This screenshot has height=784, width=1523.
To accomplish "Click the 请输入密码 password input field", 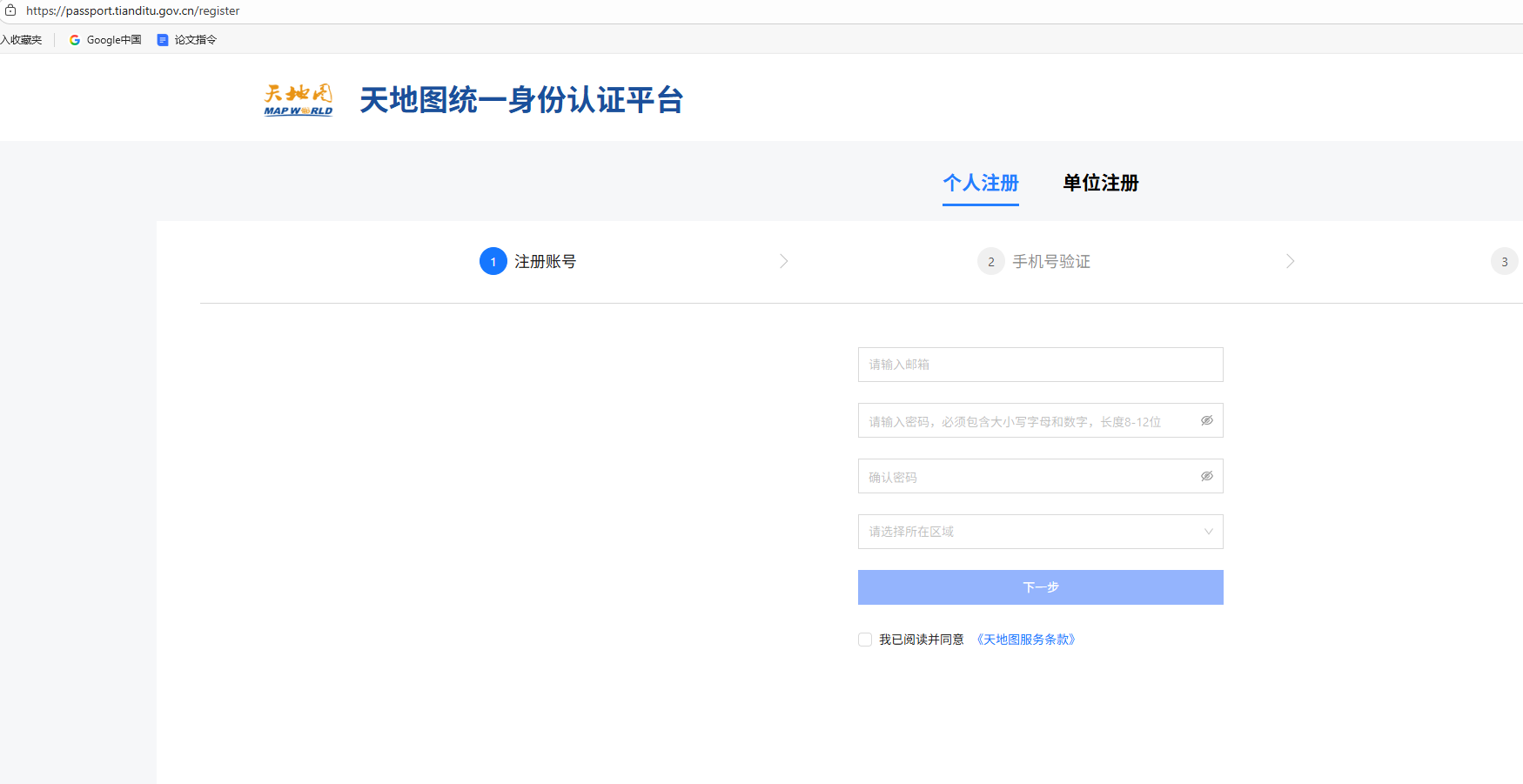I will coord(1041,420).
